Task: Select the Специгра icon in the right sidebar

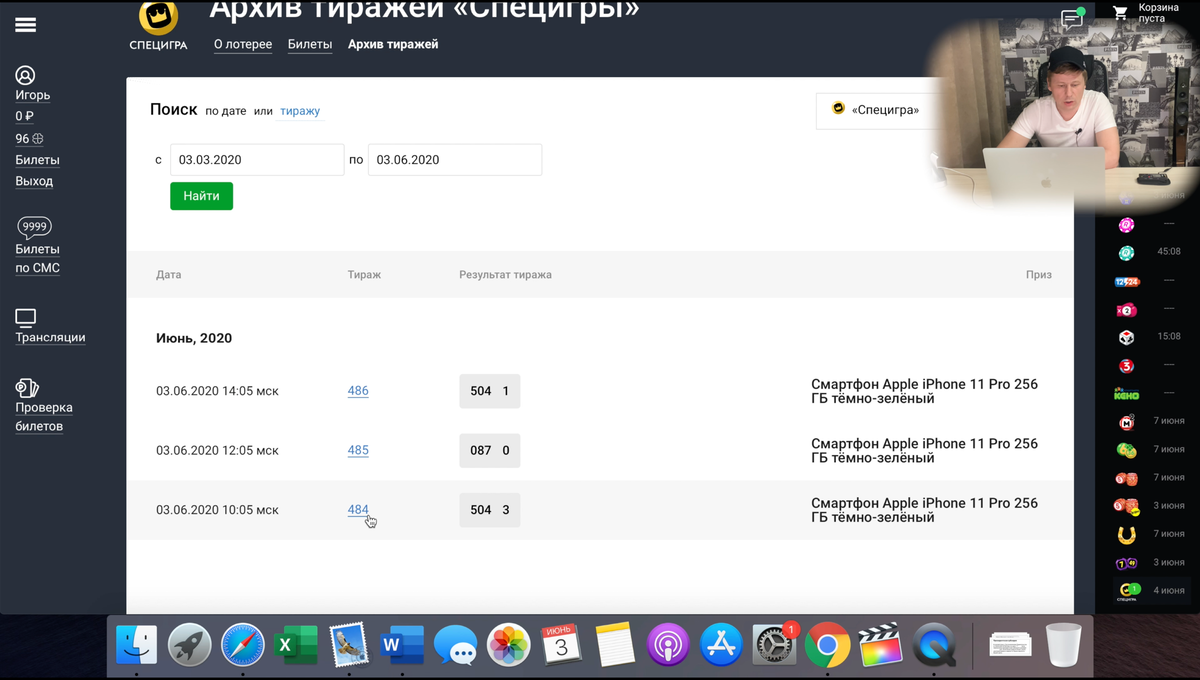Action: [1127, 591]
